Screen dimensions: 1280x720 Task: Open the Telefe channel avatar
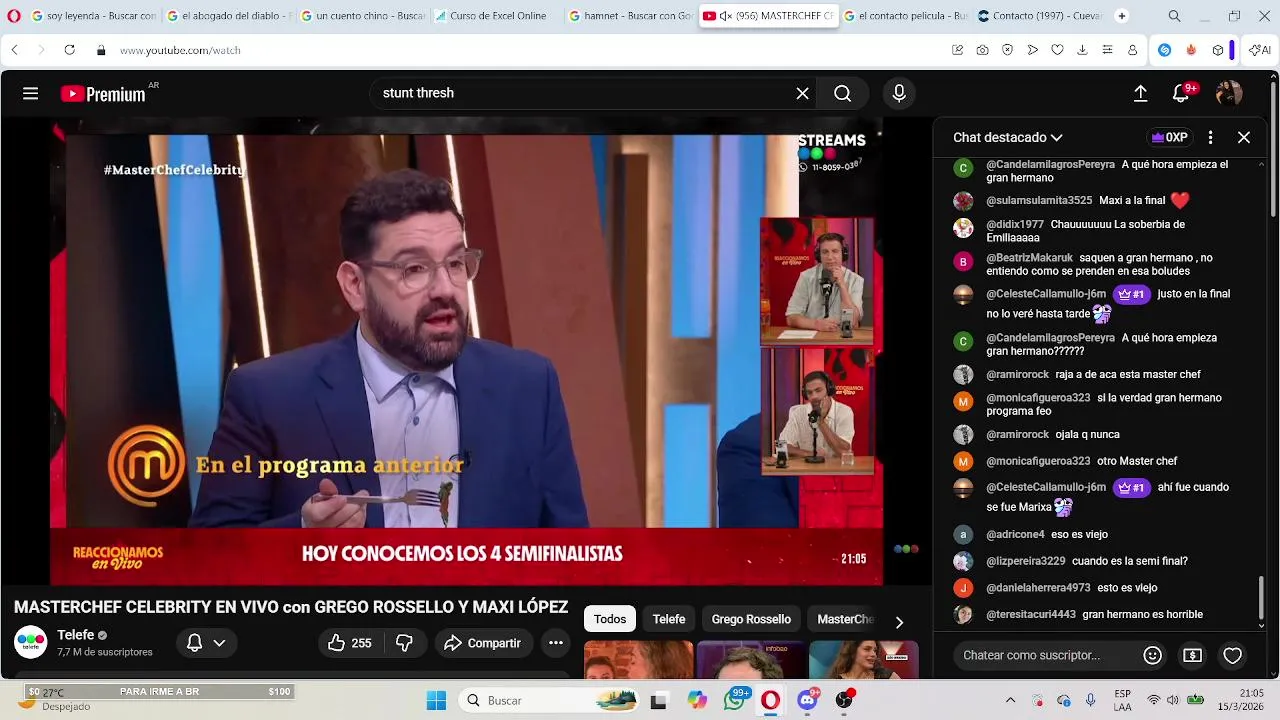[30, 642]
